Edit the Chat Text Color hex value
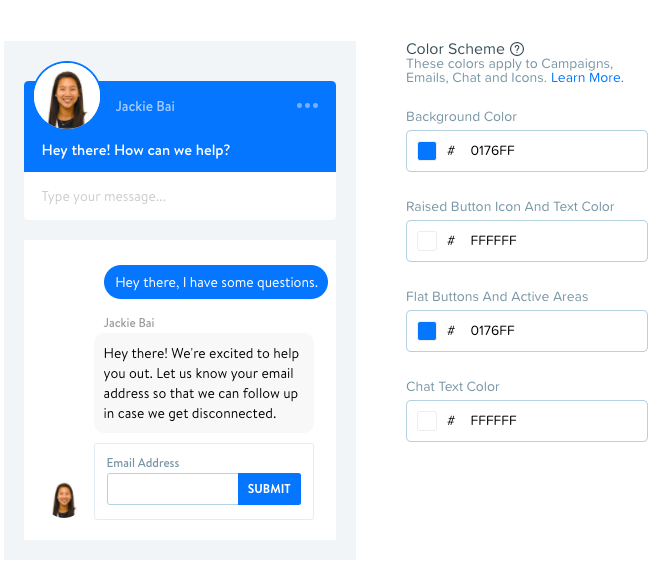This screenshot has height=581, width=660. click(493, 421)
